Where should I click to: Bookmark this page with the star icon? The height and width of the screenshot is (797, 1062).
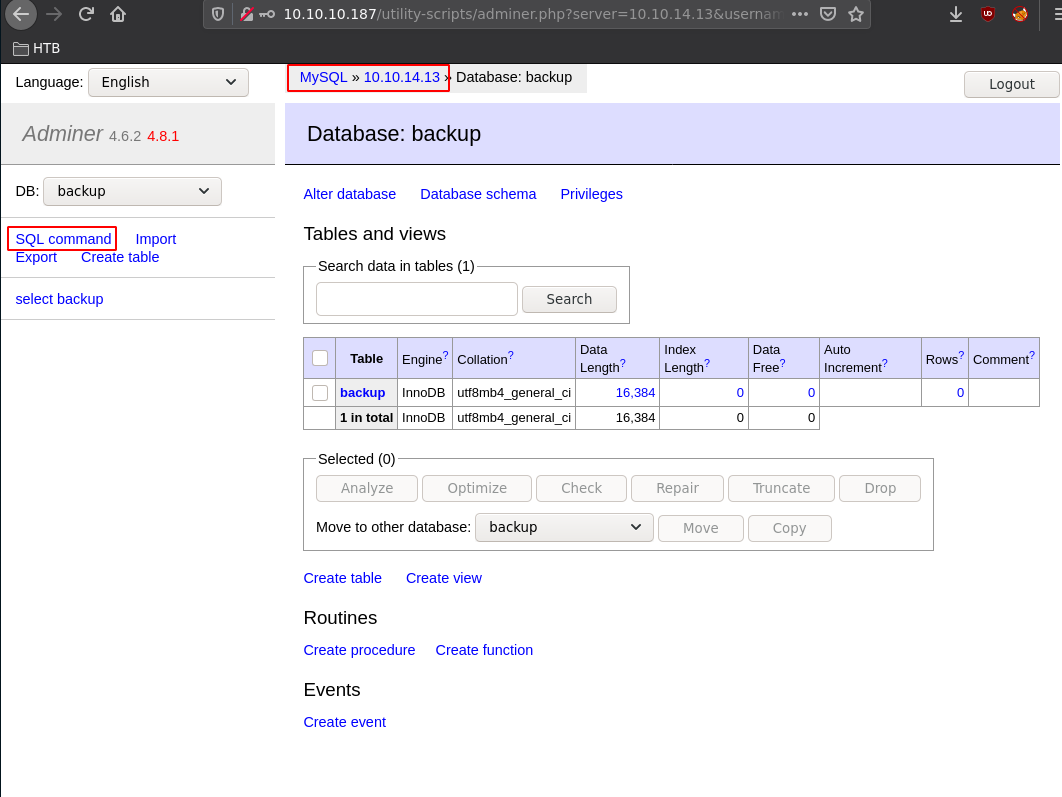(856, 14)
